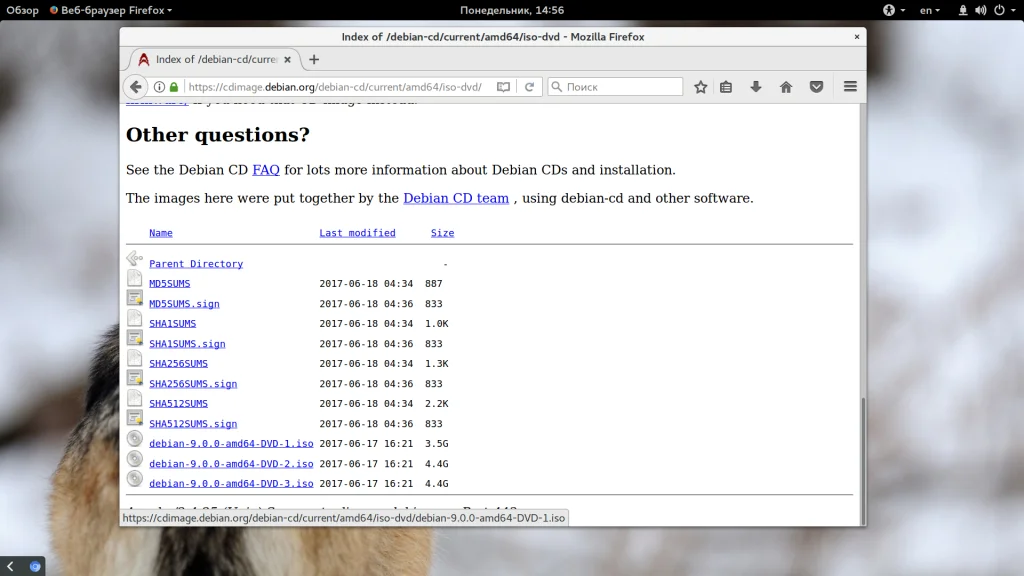Reload the page with the refresh icon
The height and width of the screenshot is (576, 1024).
pos(530,87)
